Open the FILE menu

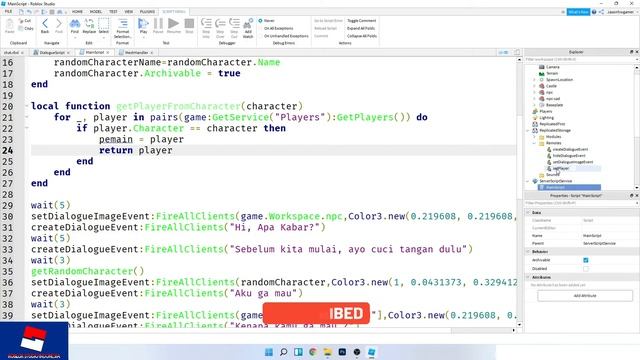click(x=8, y=11)
